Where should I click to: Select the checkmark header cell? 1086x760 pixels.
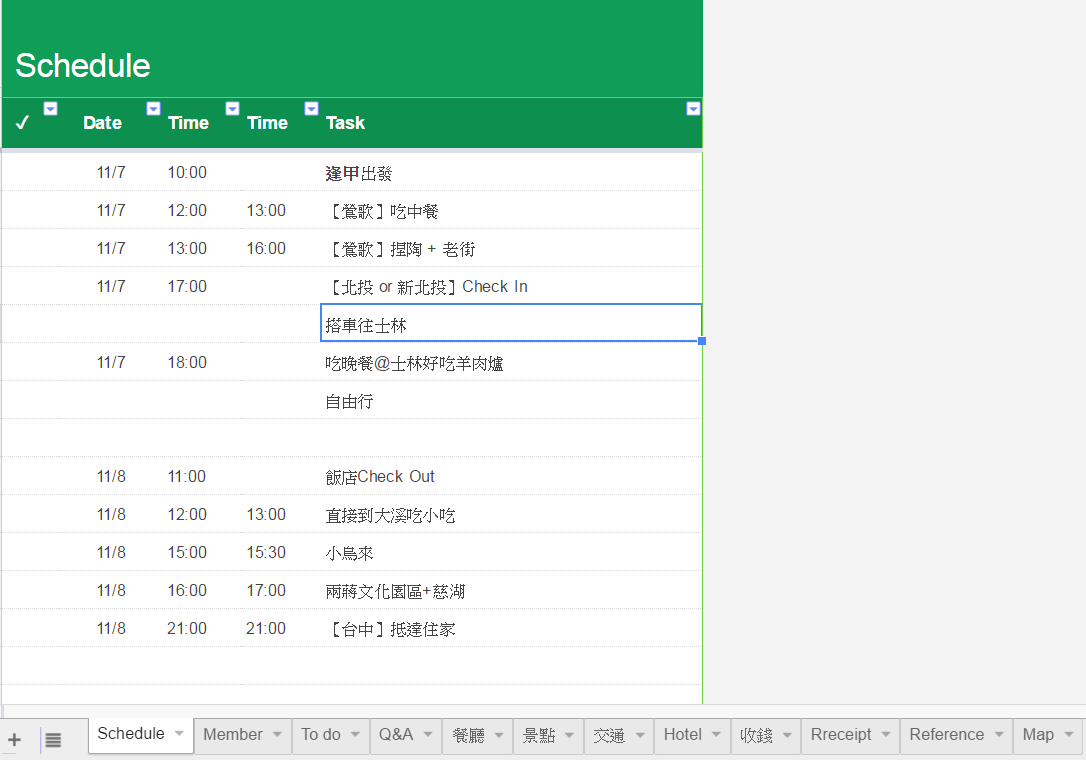[x=31, y=123]
